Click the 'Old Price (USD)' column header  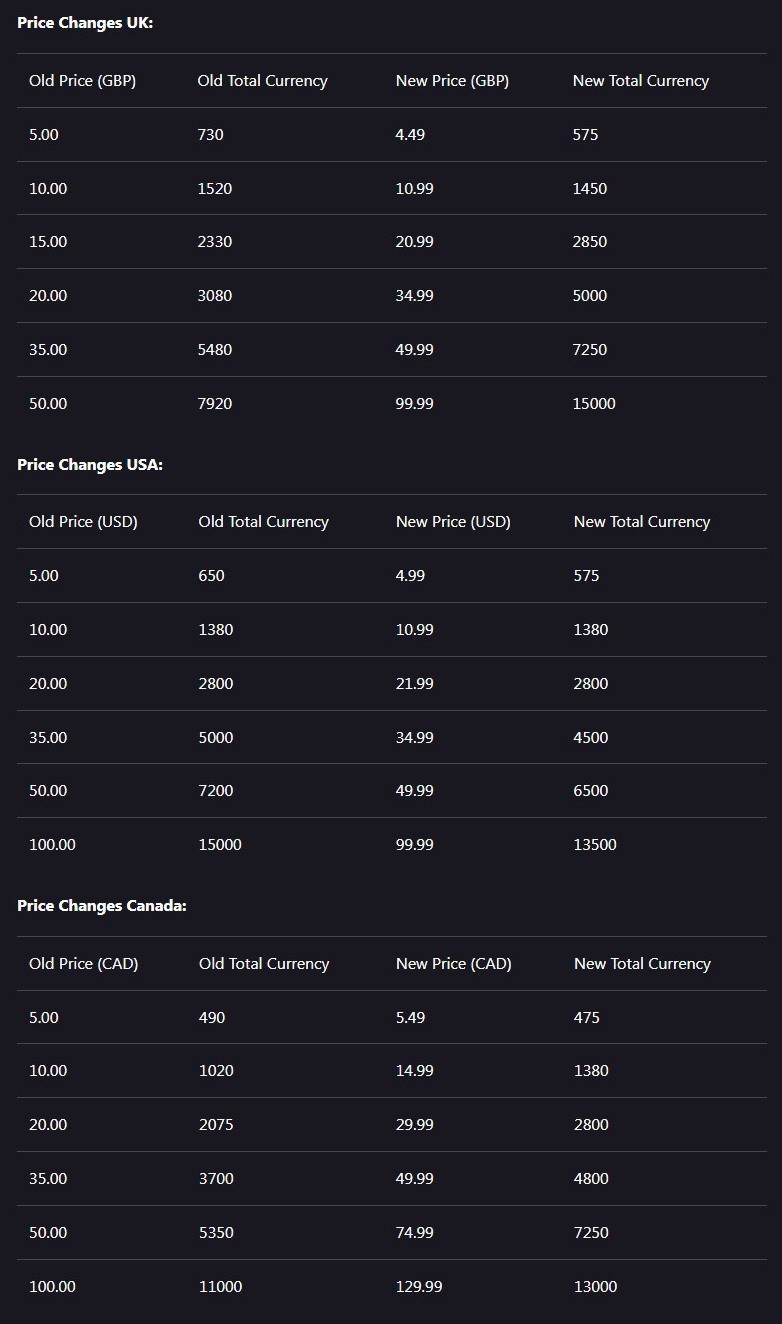pos(83,522)
